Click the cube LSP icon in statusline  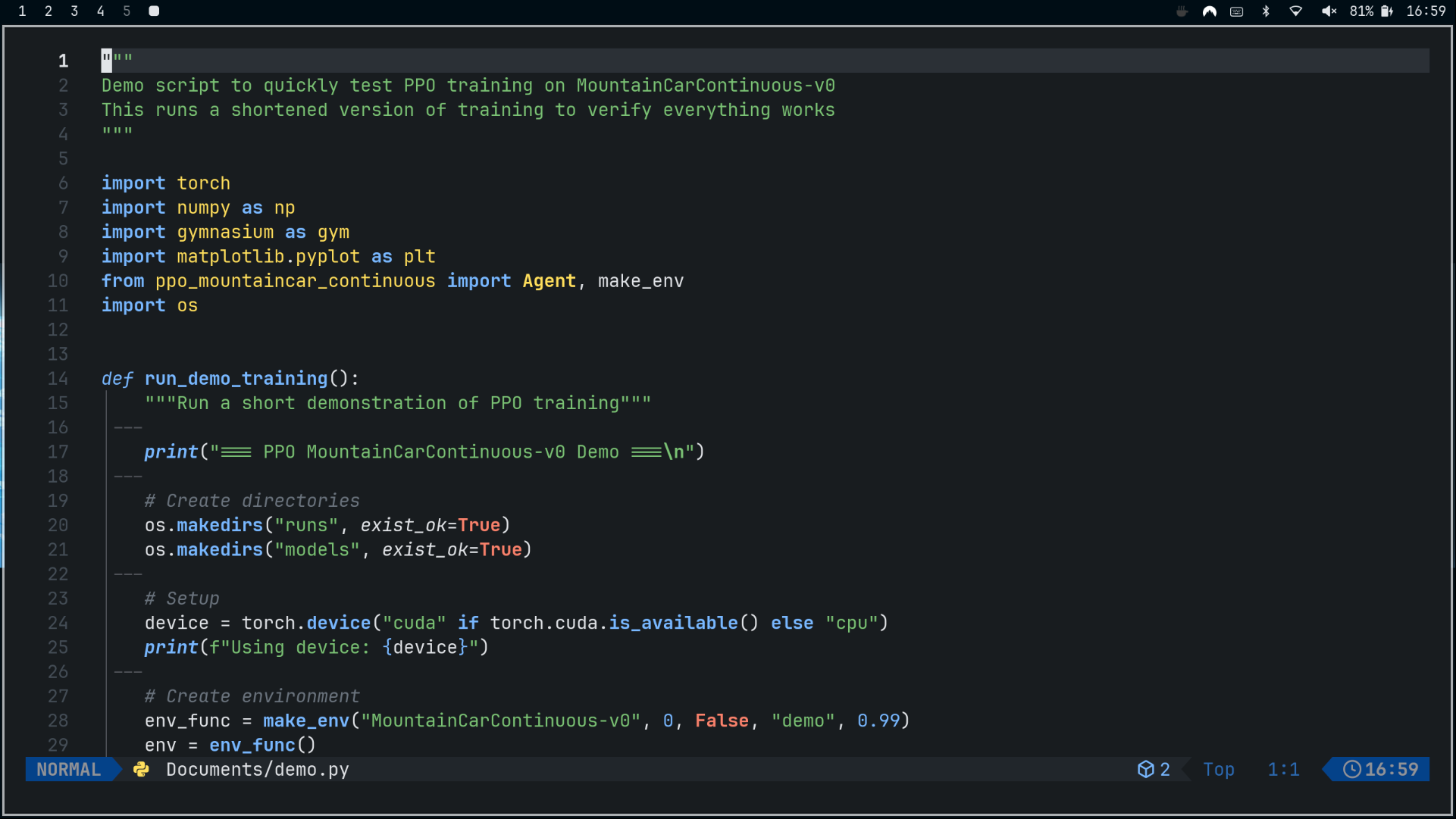pyautogui.click(x=1145, y=769)
